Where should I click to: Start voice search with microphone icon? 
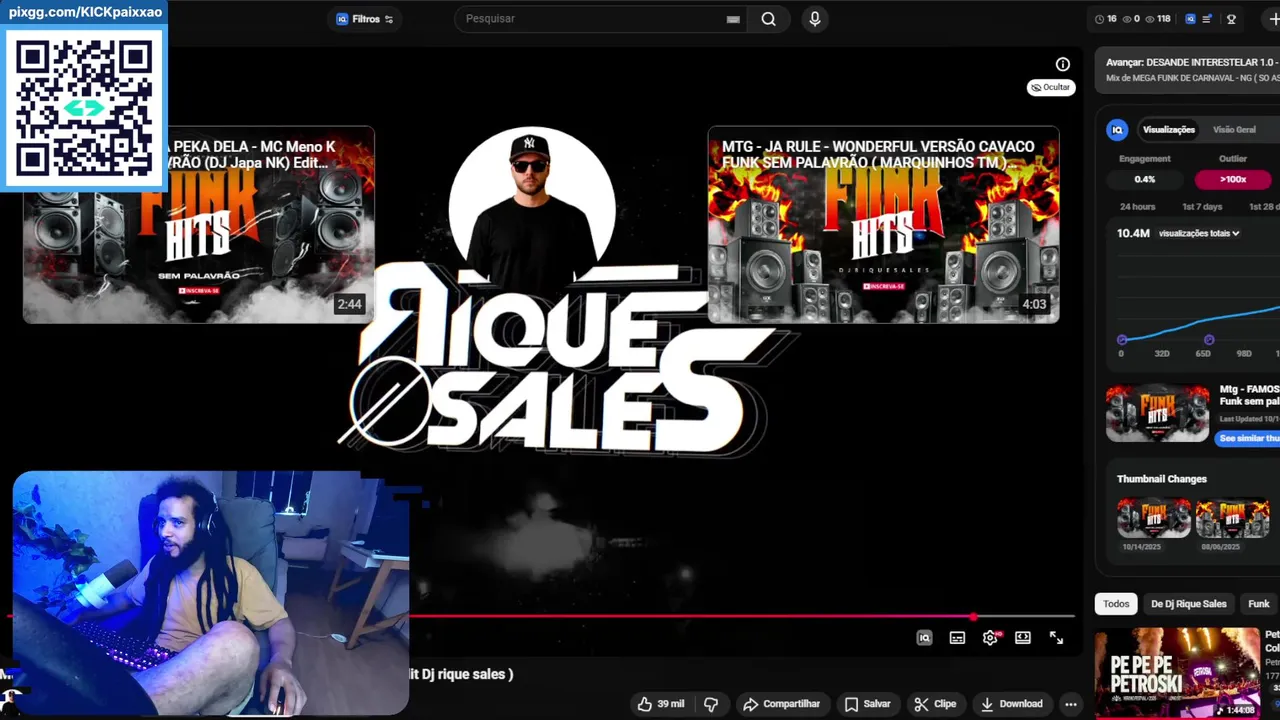815,19
